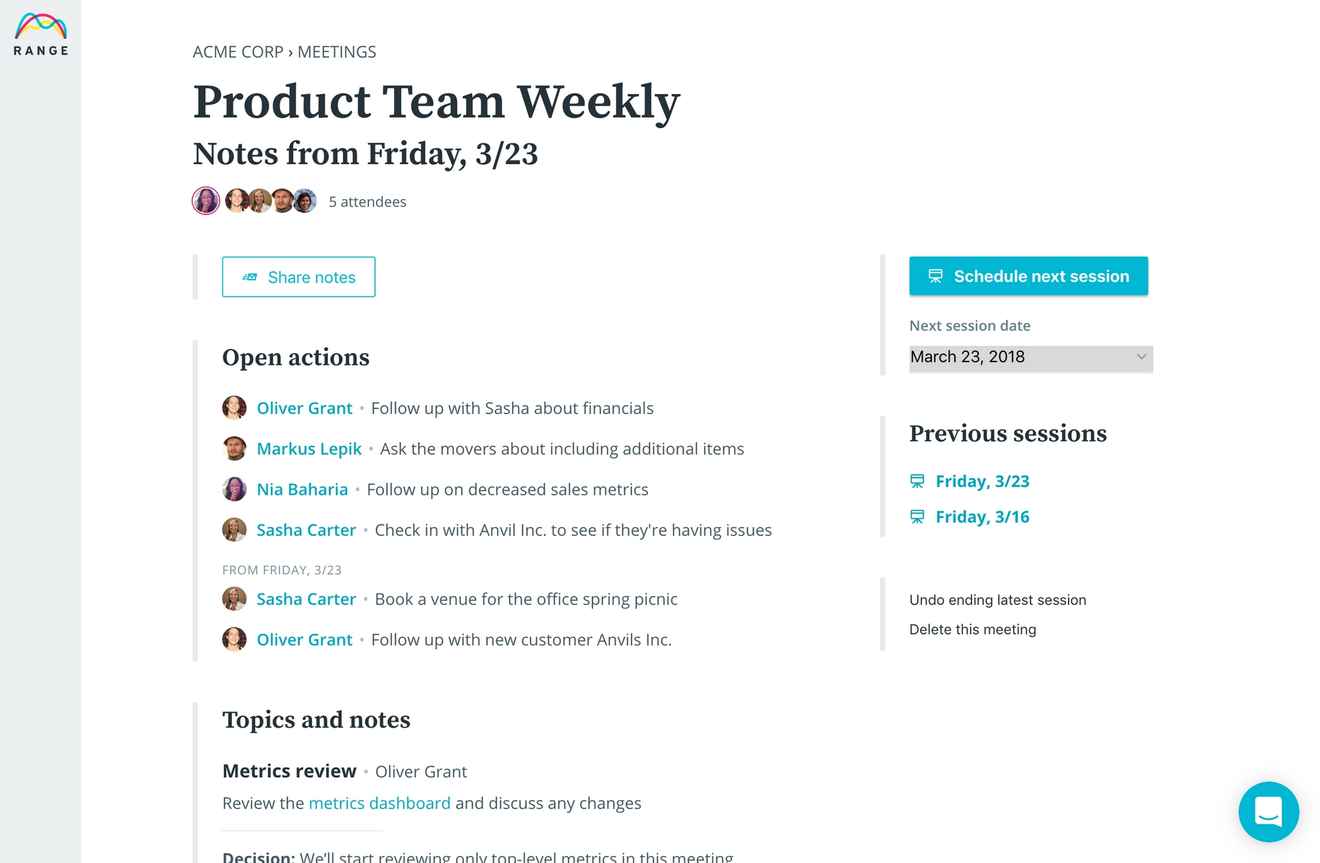This screenshot has height=863, width=1320.
Task: Click the highlighted first attendee avatar
Action: [x=206, y=201]
